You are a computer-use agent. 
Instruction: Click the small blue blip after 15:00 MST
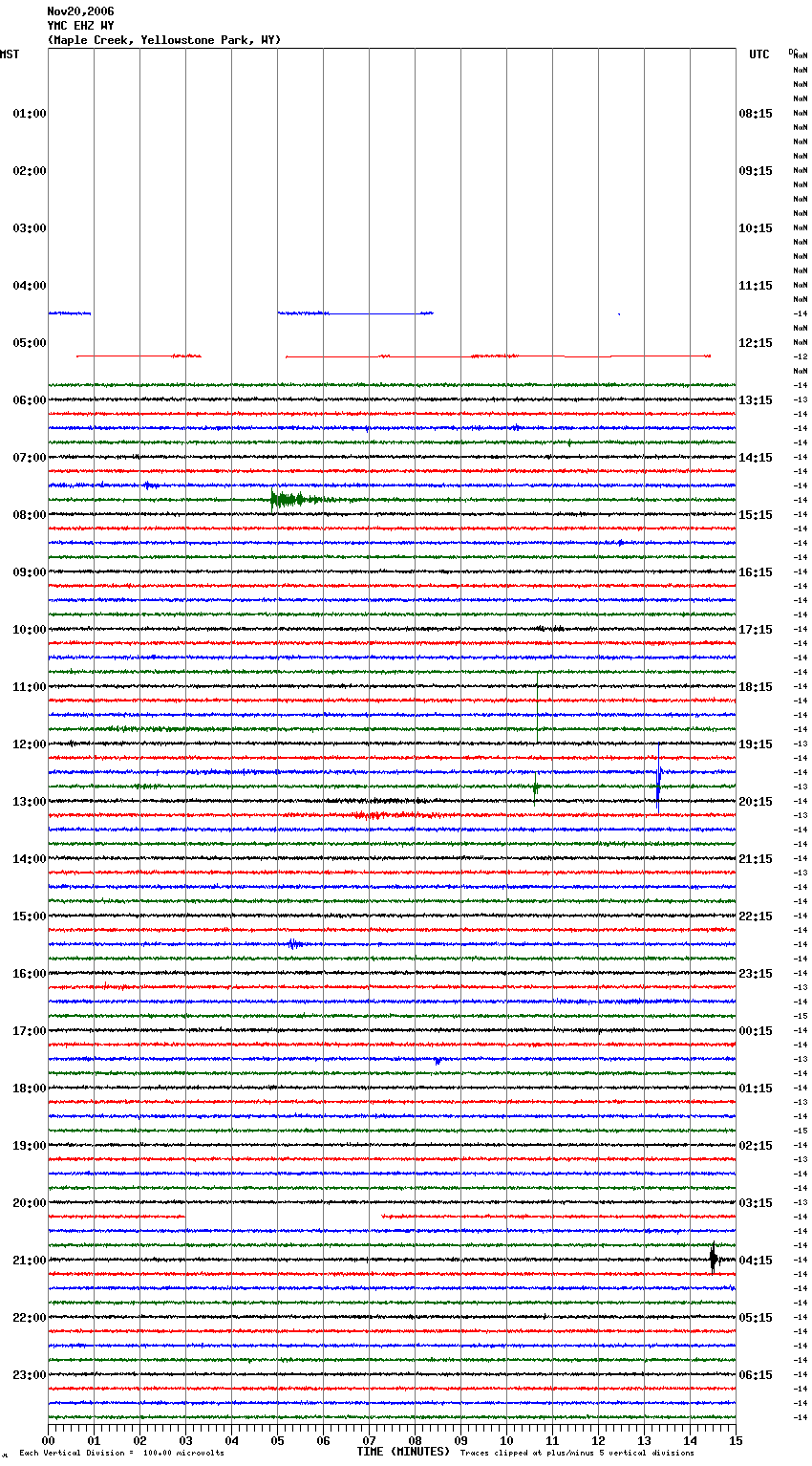pos(295,944)
